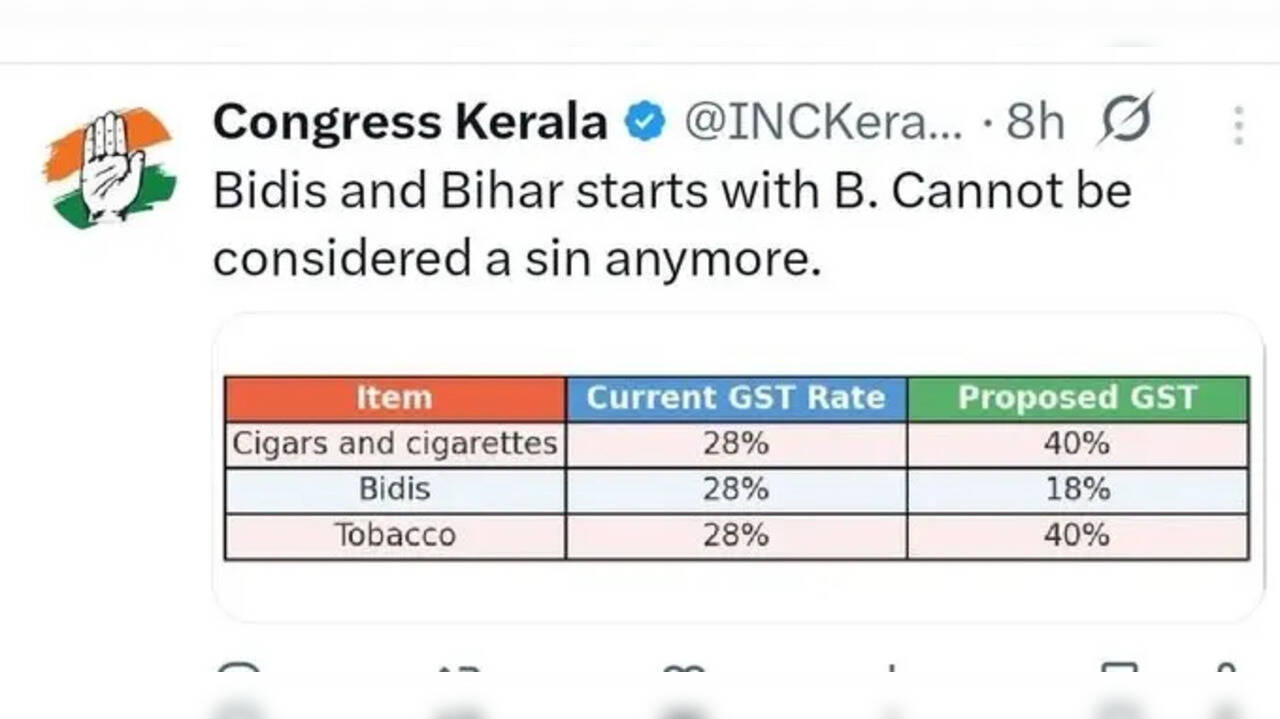This screenshot has width=1280, height=719.
Task: Bookmark the Congress Kerala tweet
Action: click(x=1118, y=668)
